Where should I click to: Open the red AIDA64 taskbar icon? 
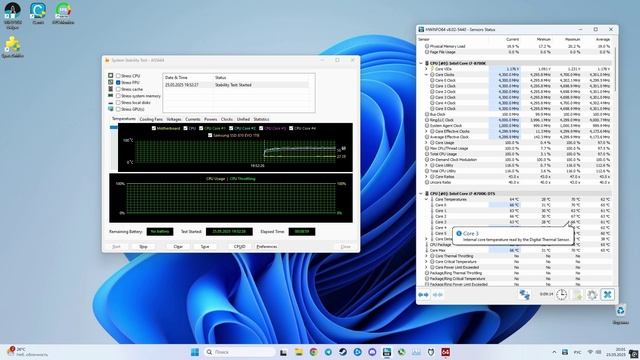(x=445, y=352)
